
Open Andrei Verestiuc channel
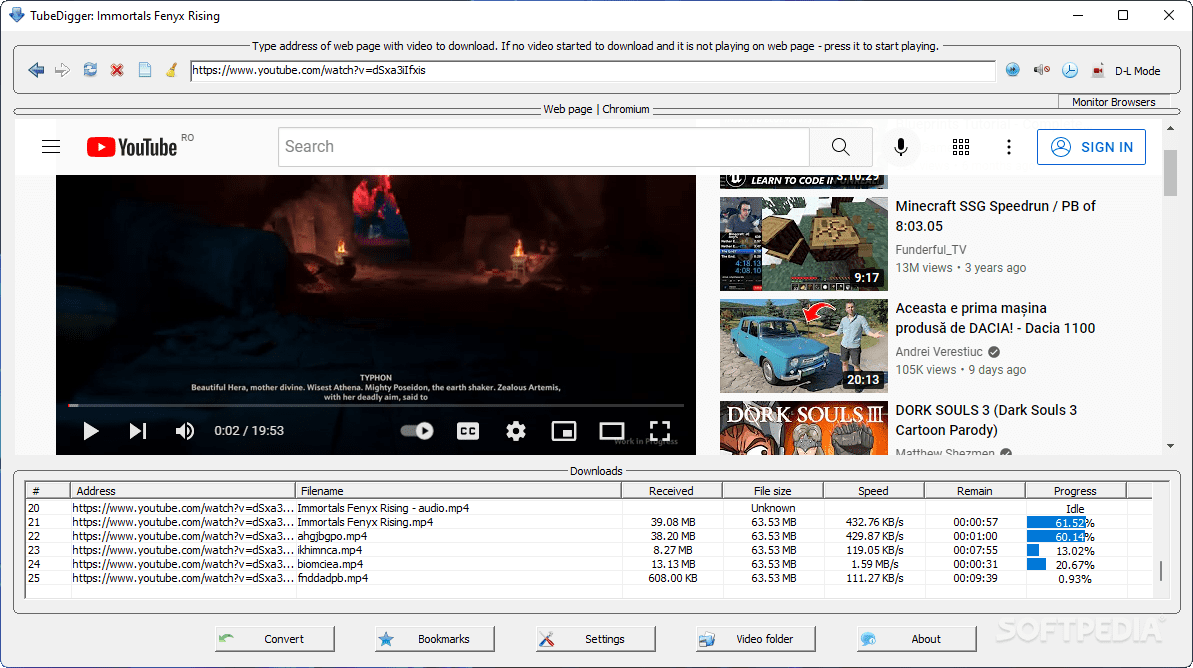[x=939, y=351]
